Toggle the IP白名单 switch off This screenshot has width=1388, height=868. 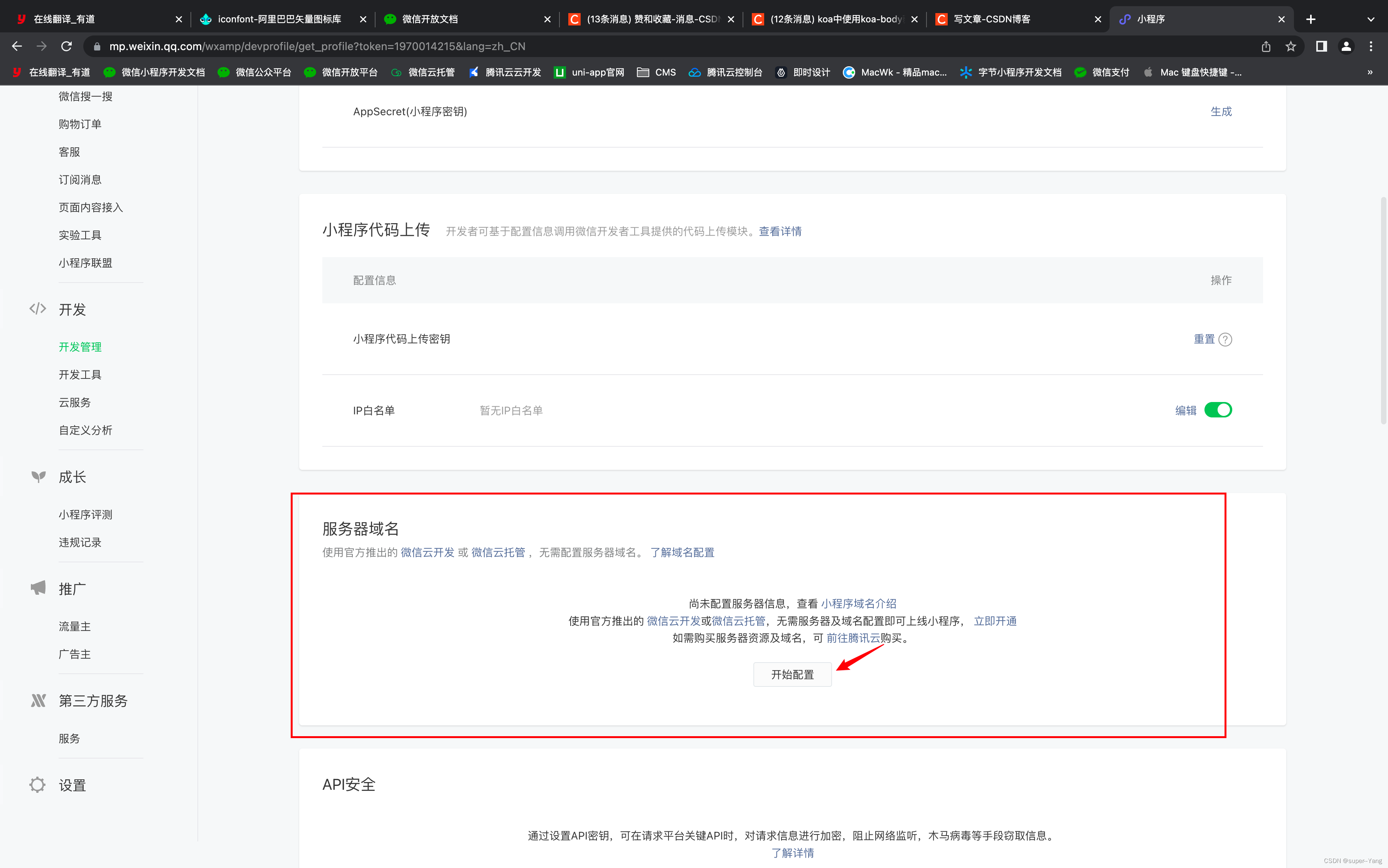coord(1218,410)
